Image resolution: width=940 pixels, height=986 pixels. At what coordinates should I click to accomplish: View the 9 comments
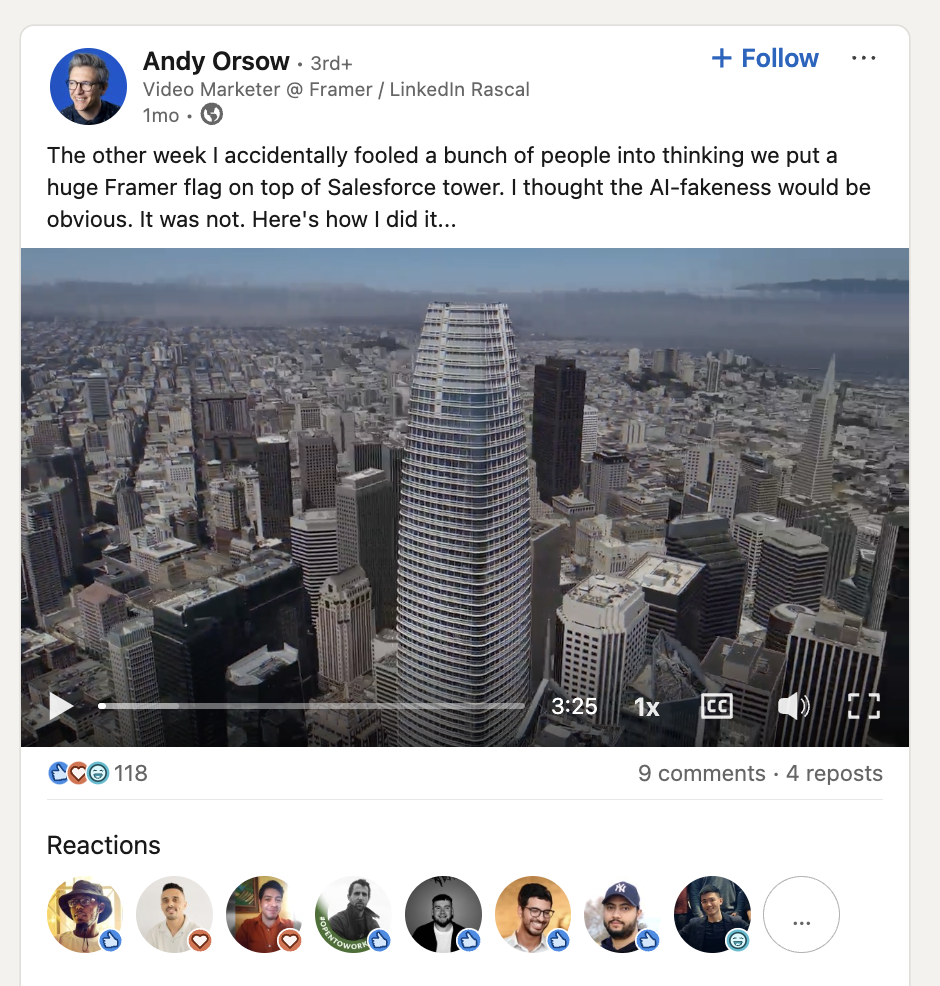701,773
